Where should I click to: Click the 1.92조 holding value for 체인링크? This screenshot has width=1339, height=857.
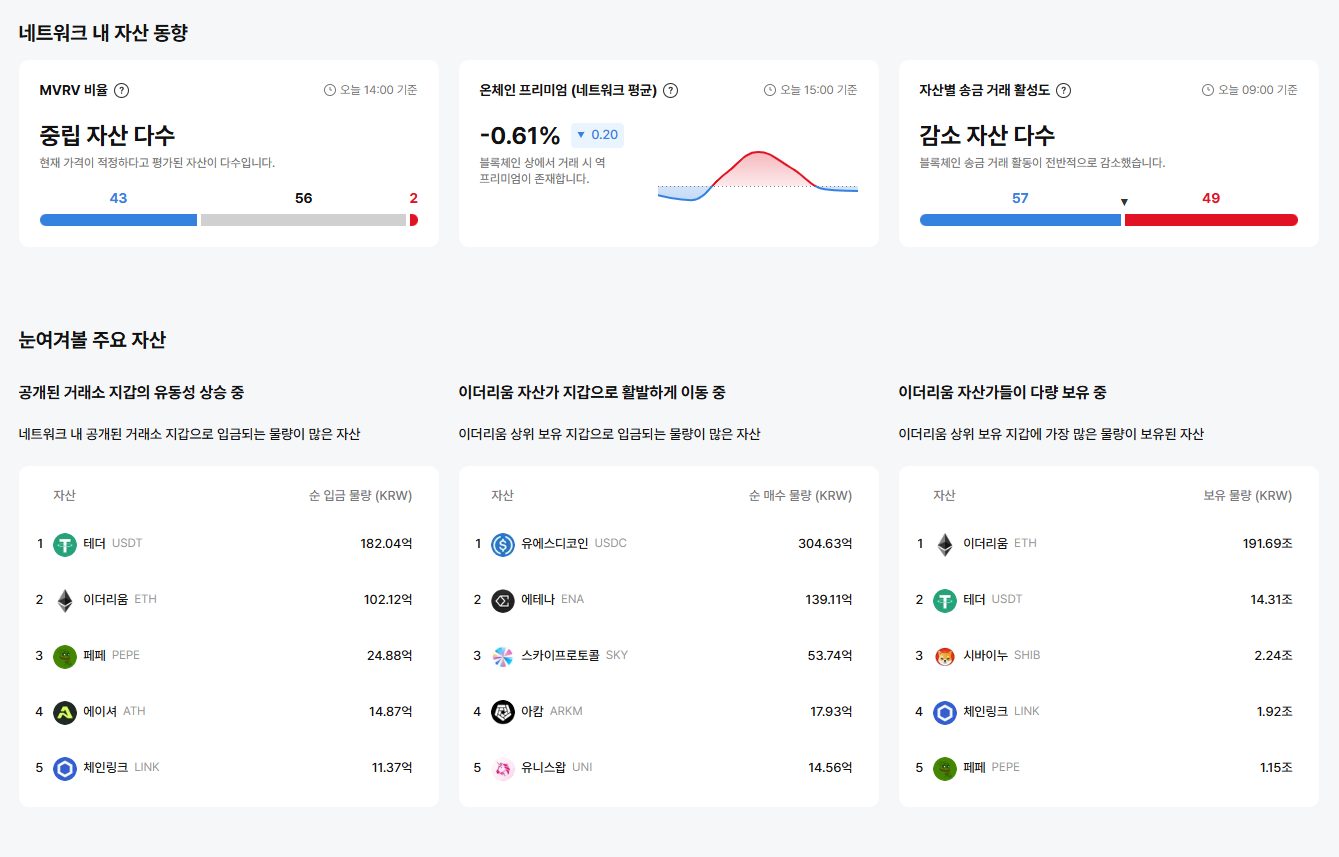coord(1274,712)
